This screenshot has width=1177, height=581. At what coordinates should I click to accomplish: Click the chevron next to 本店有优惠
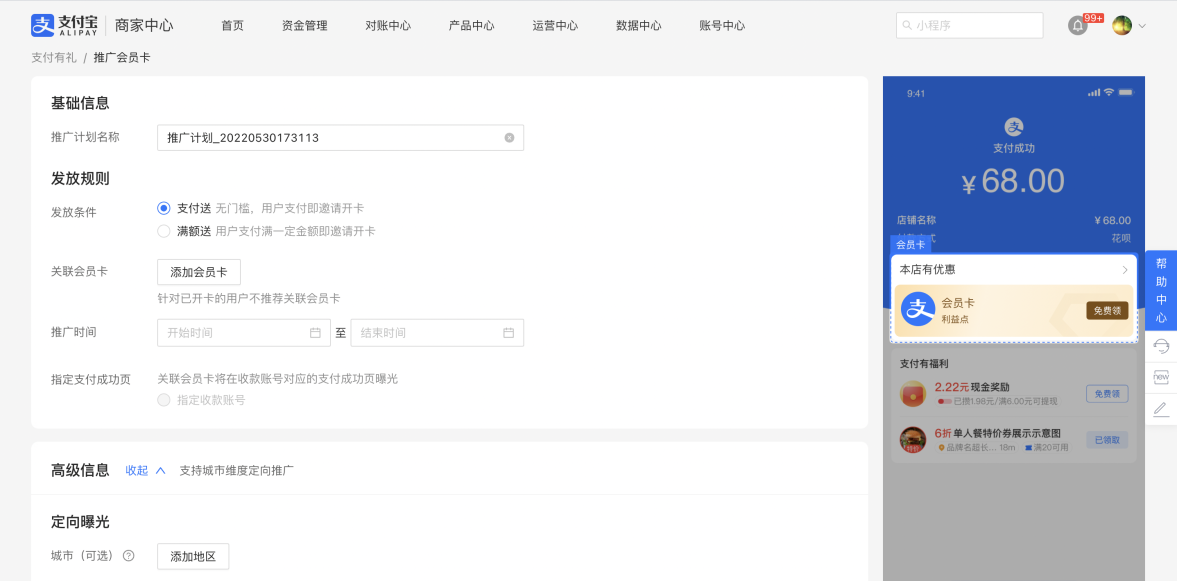pyautogui.click(x=1124, y=269)
